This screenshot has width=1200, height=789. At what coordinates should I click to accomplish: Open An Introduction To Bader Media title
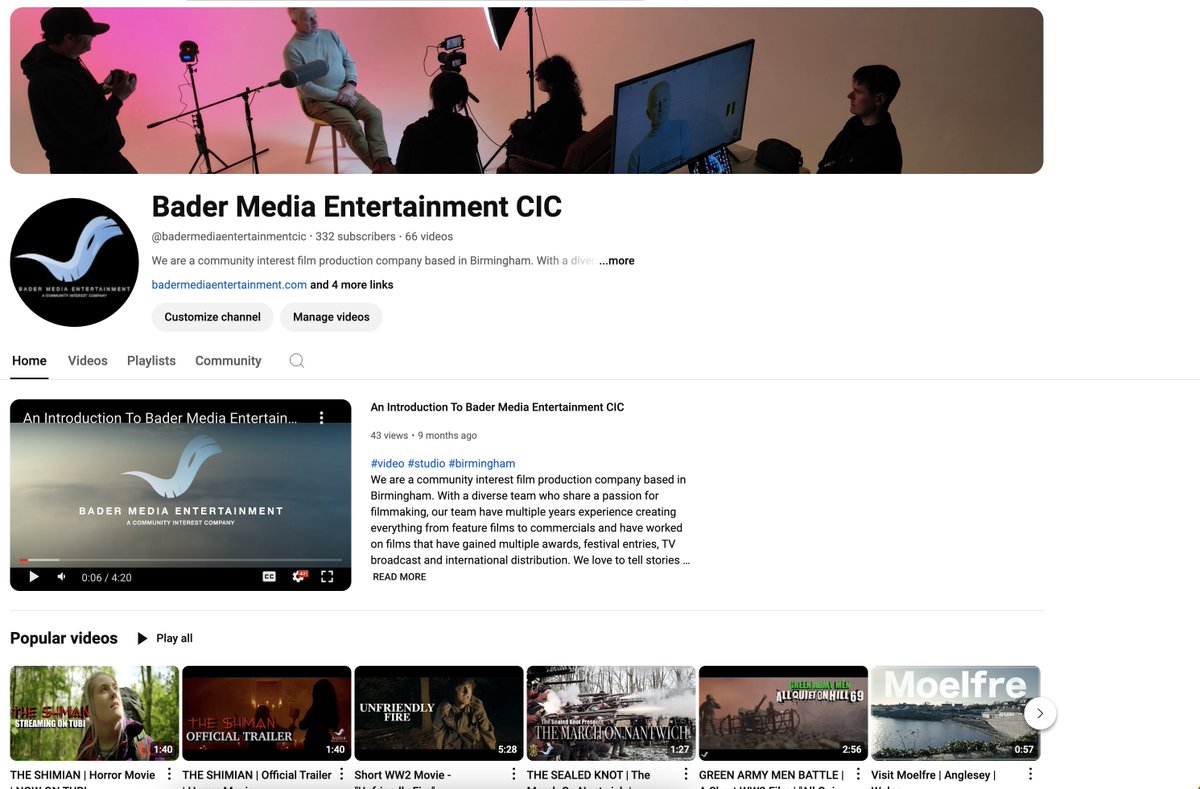(497, 407)
